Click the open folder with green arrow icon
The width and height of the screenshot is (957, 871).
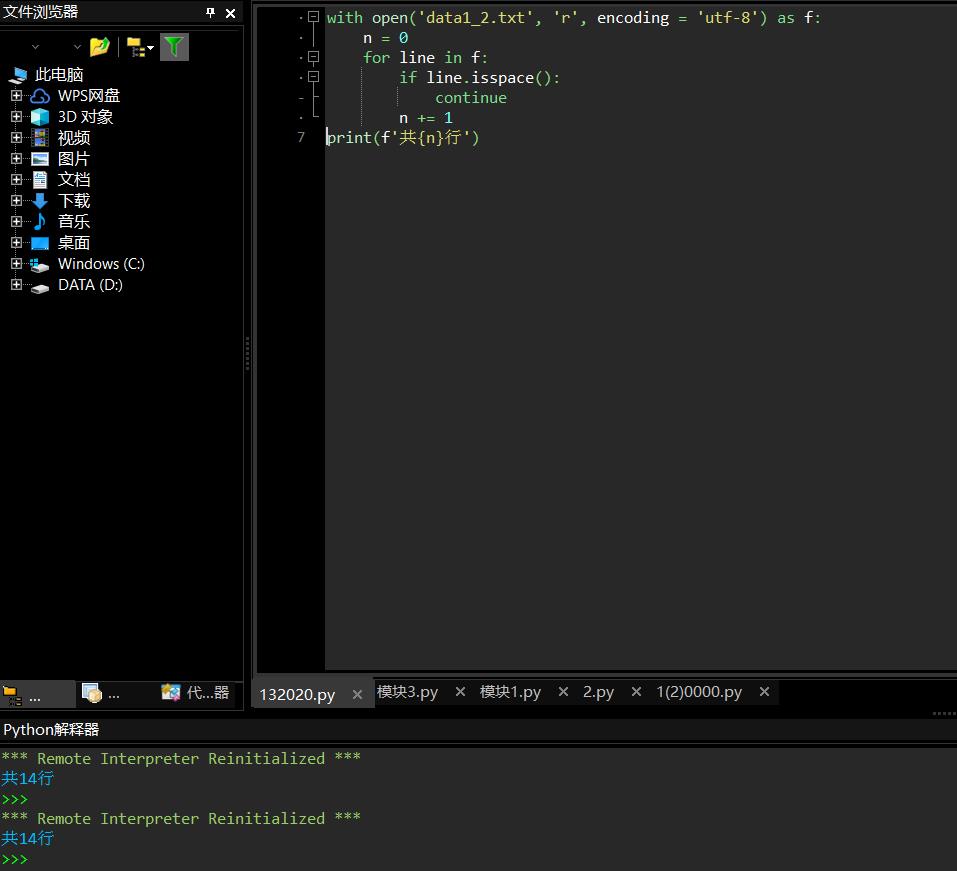point(99,47)
